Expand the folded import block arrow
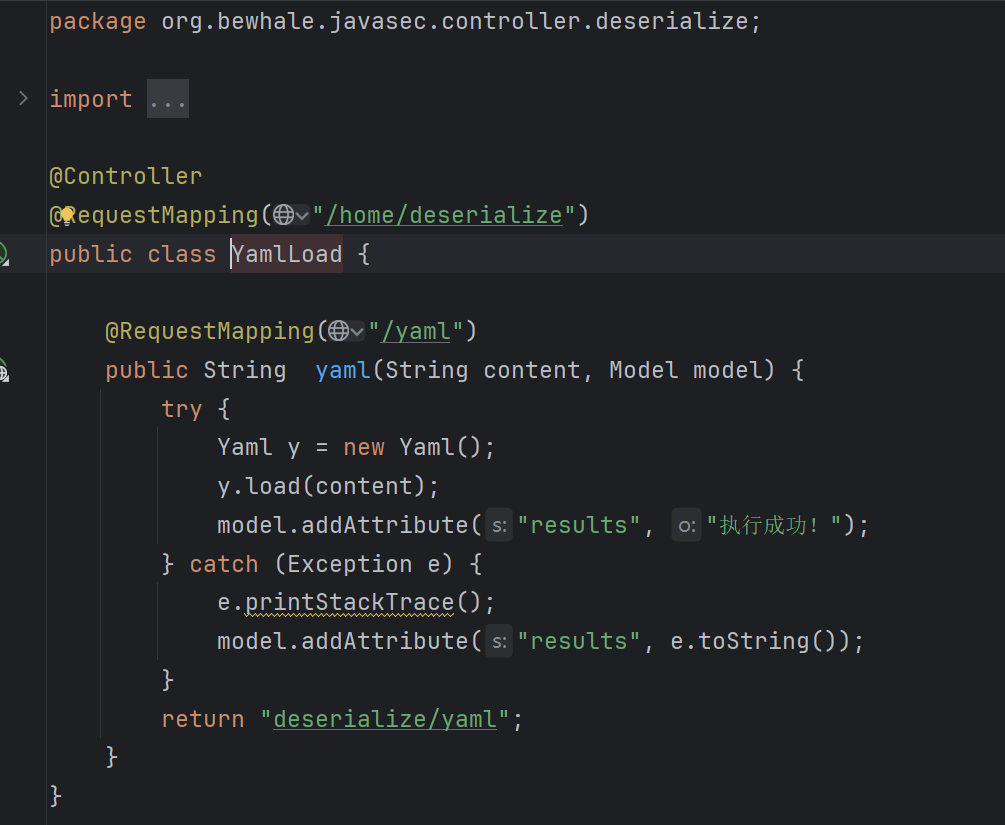 [x=23, y=99]
